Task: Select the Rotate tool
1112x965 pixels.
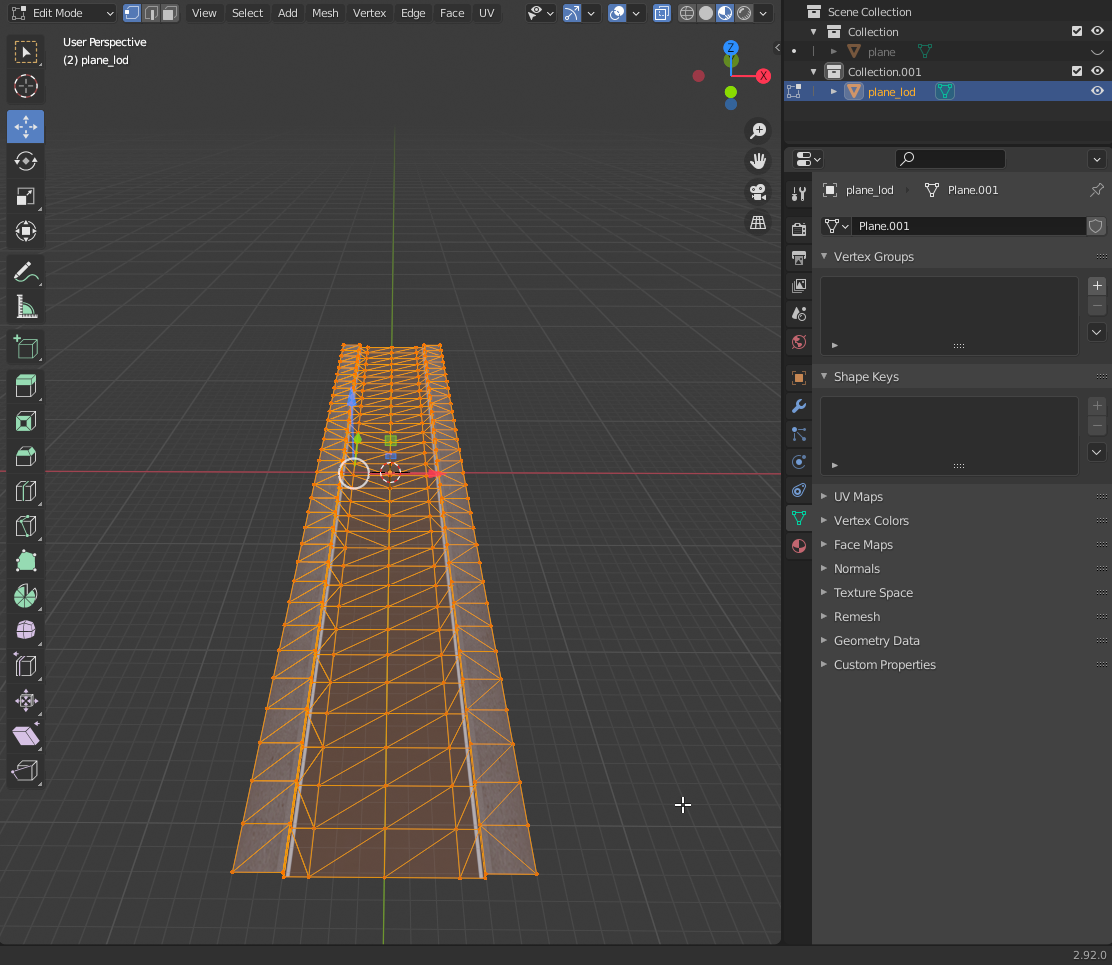Action: [x=26, y=161]
